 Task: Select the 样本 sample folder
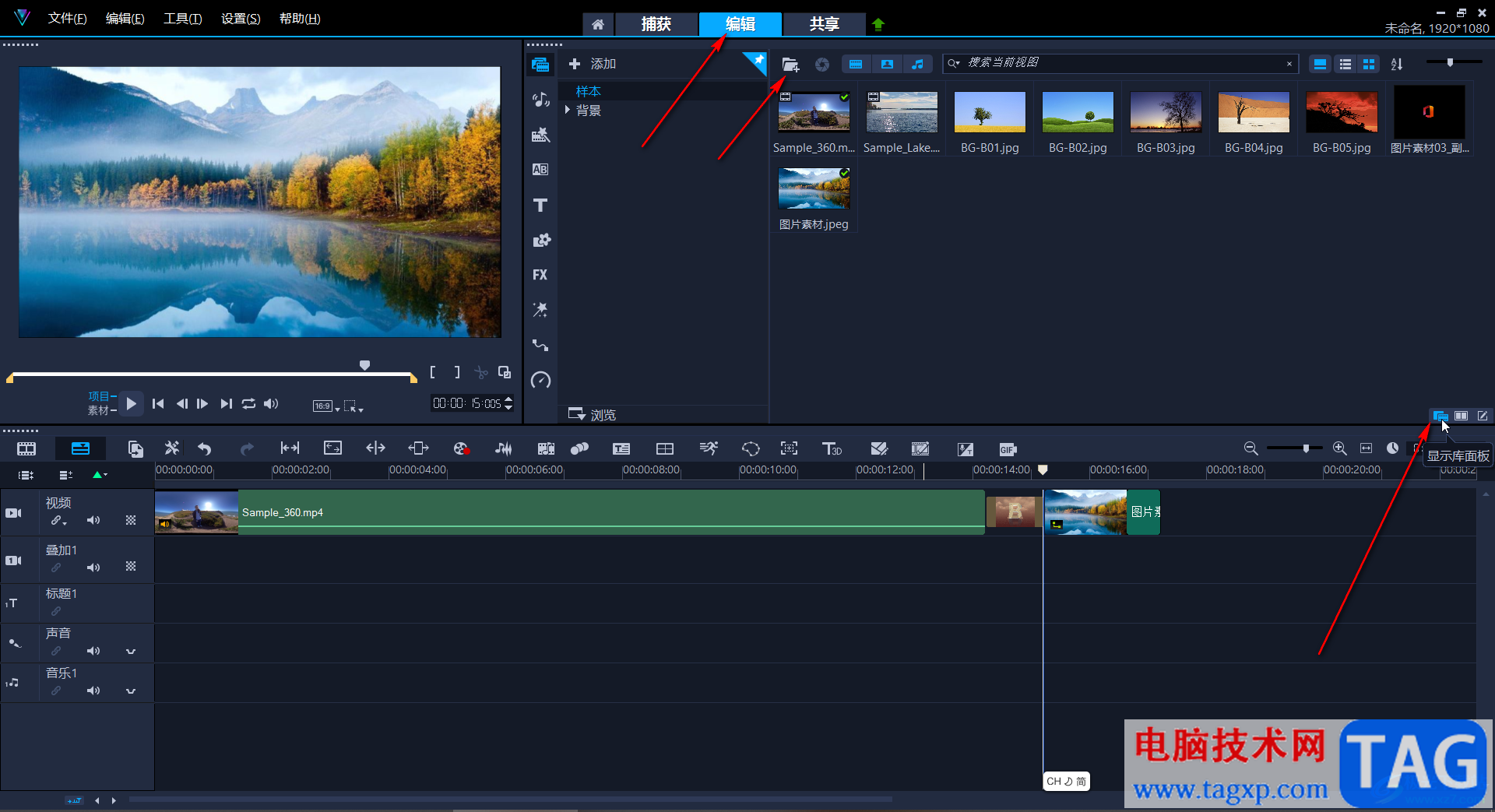[x=588, y=91]
